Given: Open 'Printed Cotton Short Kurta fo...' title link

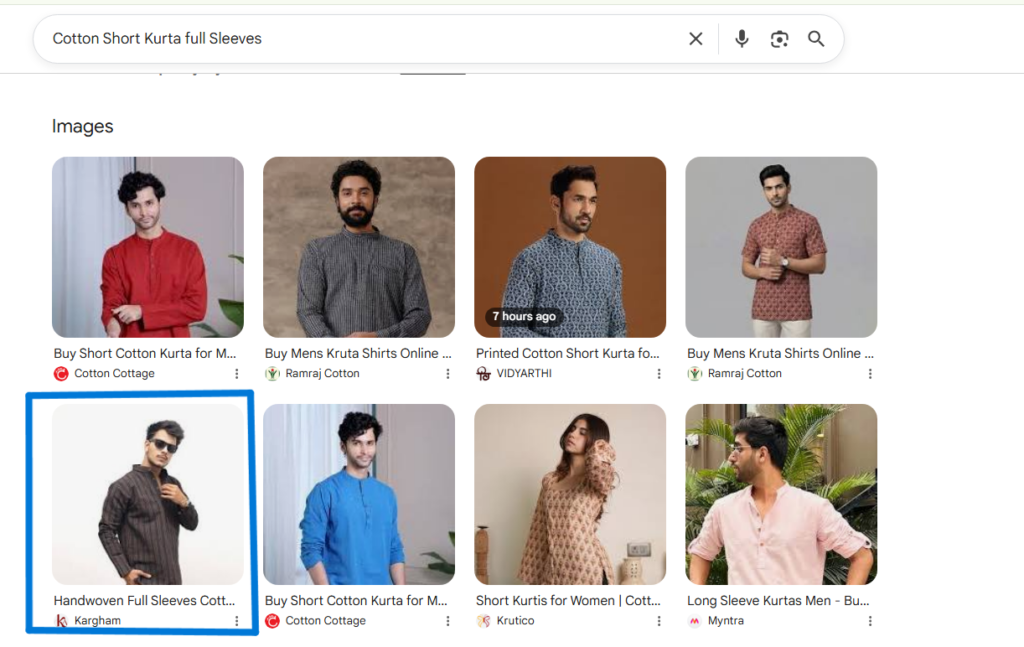Looking at the screenshot, I should tap(568, 353).
